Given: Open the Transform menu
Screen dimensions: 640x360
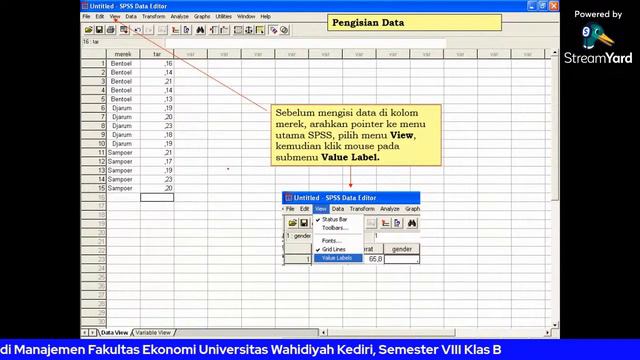Looking at the screenshot, I should 153,16.
